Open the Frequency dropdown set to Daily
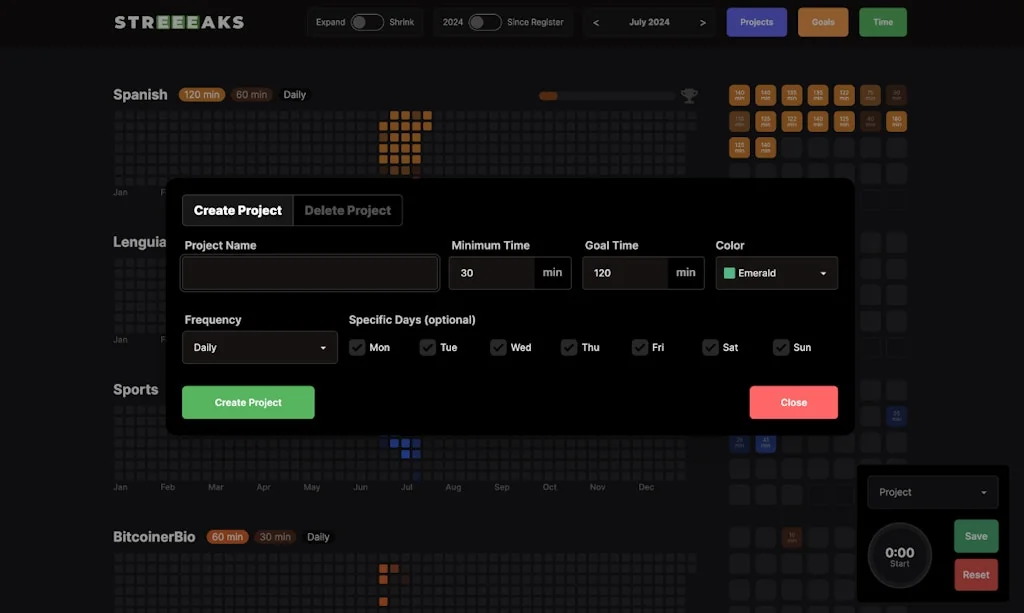The height and width of the screenshot is (613, 1024). point(259,347)
